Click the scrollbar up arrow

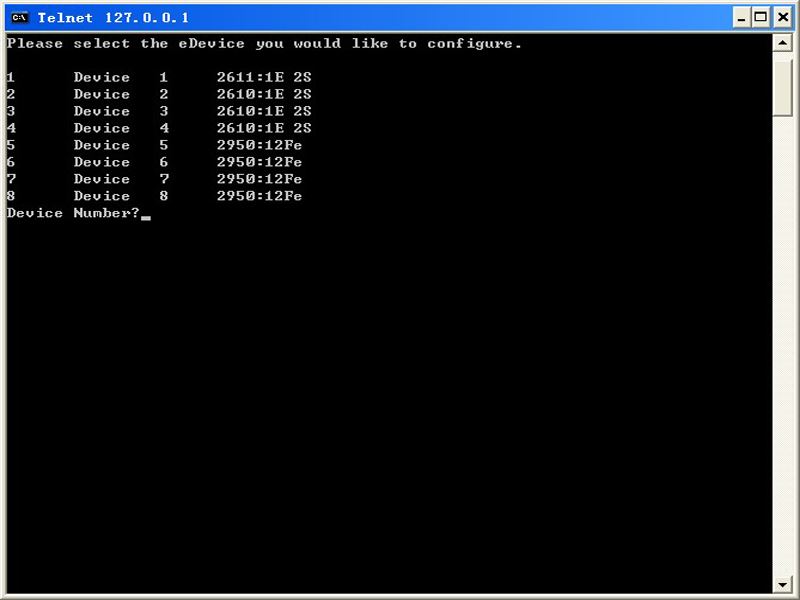(782, 43)
